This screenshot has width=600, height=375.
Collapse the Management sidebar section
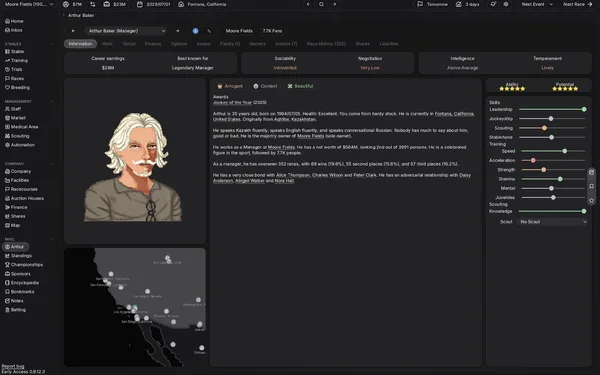(52, 101)
